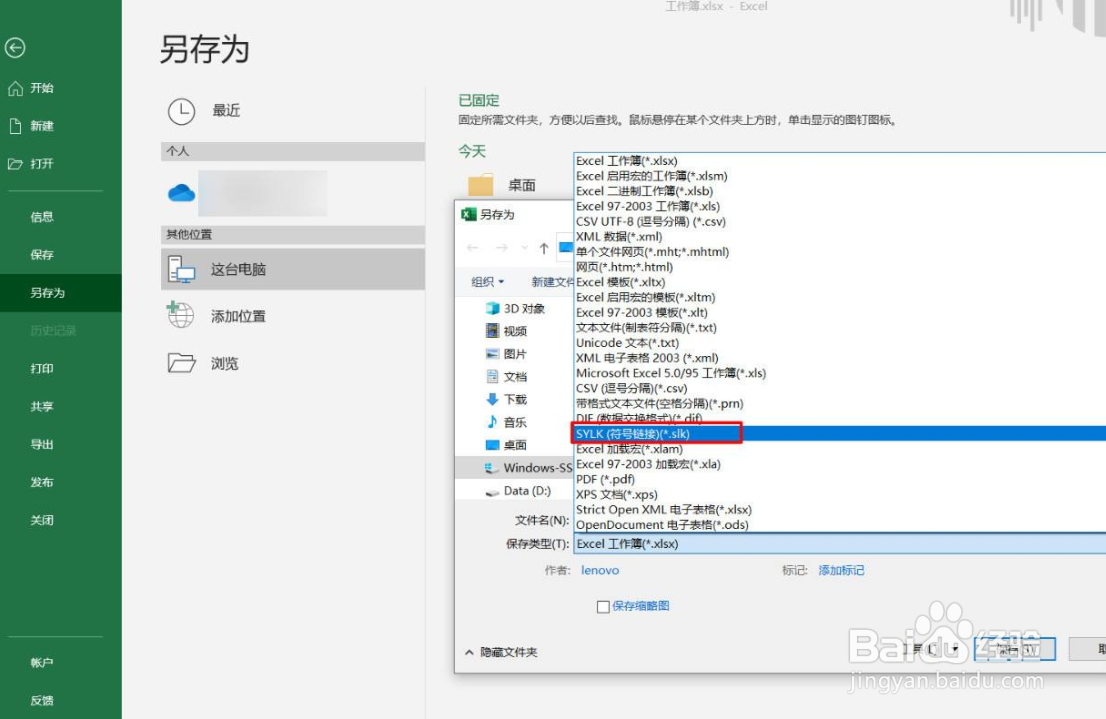The image size is (1106, 719).
Task: Choose XPS 文档(*.xps) option
Action: [x=616, y=495]
